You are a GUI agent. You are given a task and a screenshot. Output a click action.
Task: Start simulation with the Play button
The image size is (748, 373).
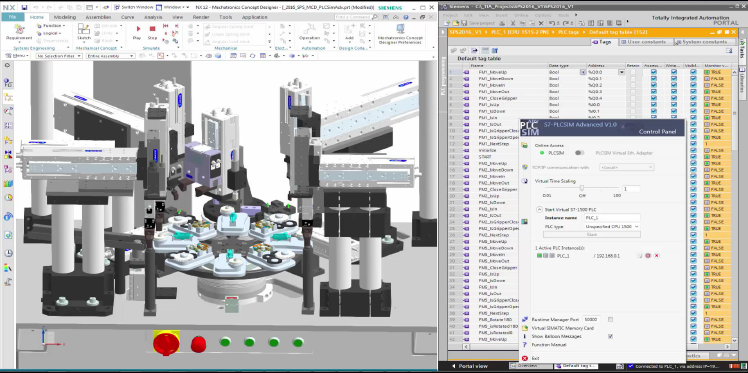tap(137, 31)
